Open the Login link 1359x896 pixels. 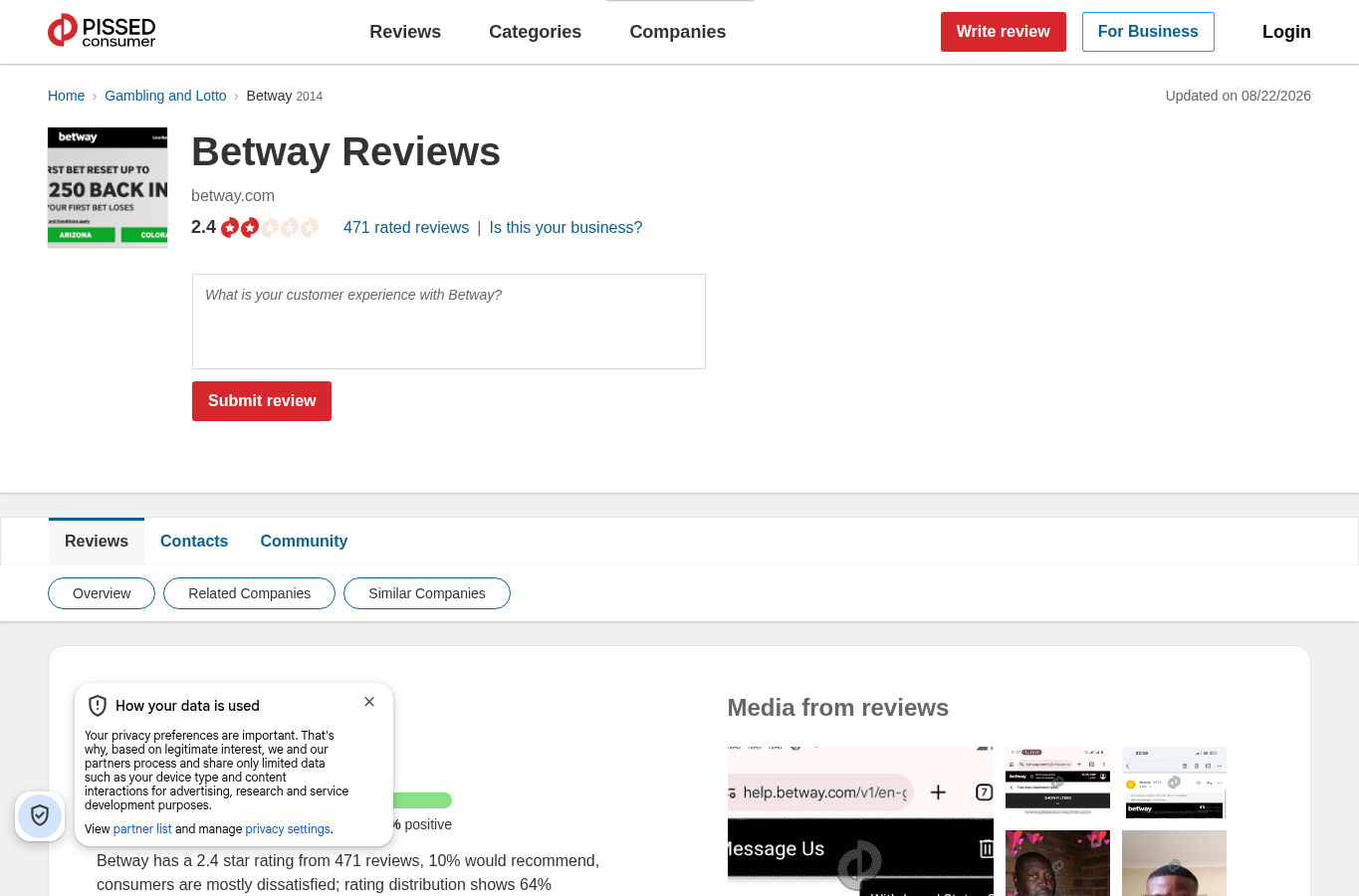1286,32
